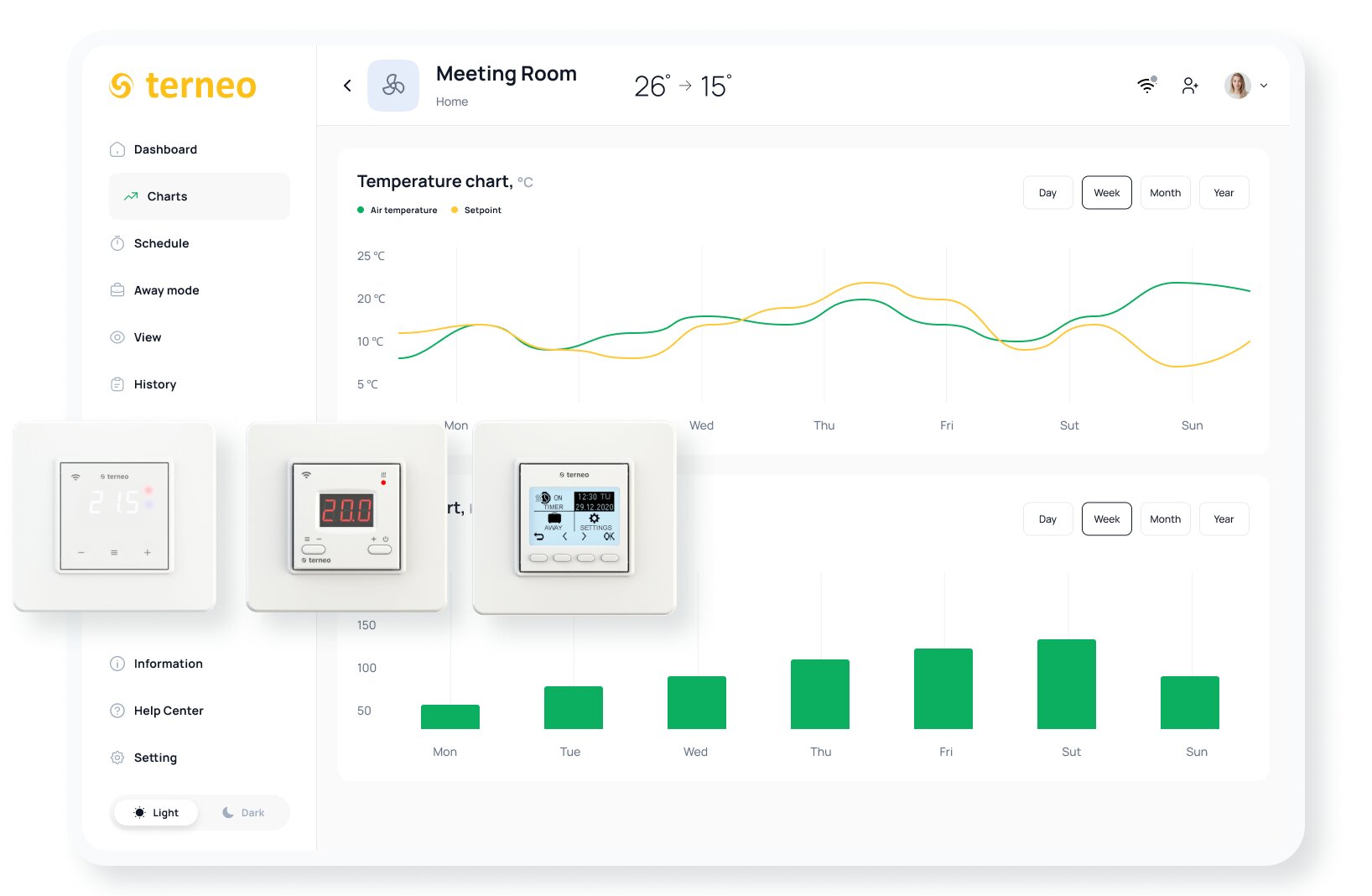Click the Wi-Fi status icon

[1146, 85]
